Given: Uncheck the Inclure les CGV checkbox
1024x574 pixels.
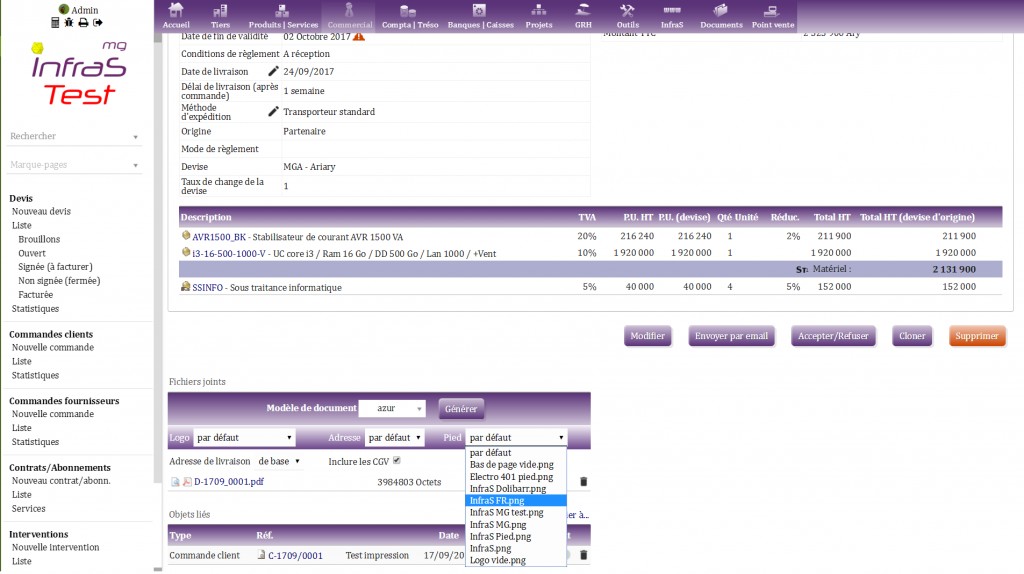Looking at the screenshot, I should coord(397,461).
